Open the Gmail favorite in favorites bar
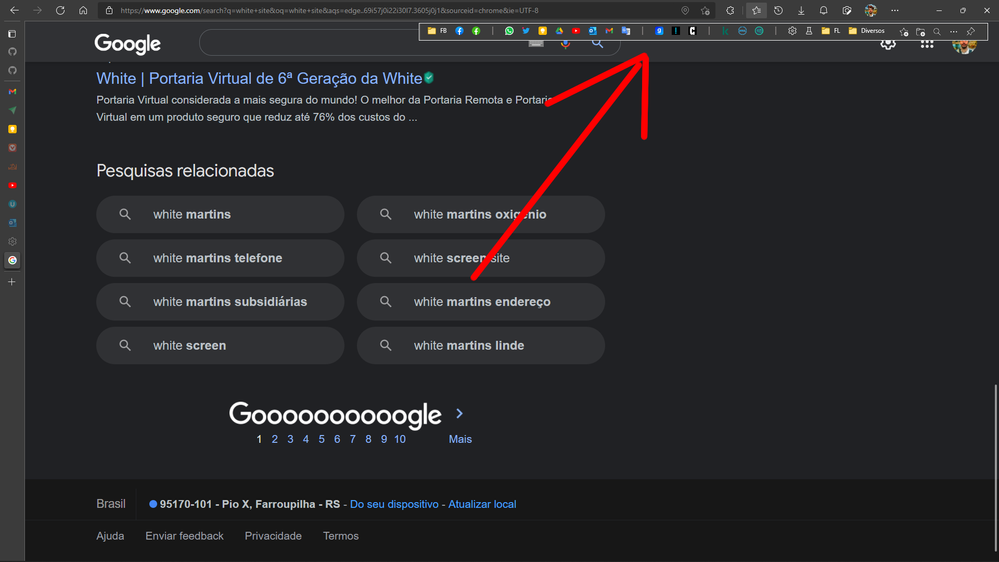The image size is (999, 562). tap(609, 31)
